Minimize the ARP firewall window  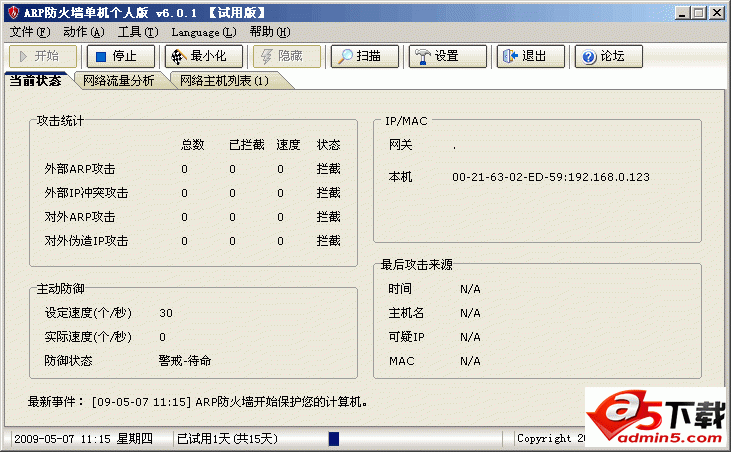(683, 13)
